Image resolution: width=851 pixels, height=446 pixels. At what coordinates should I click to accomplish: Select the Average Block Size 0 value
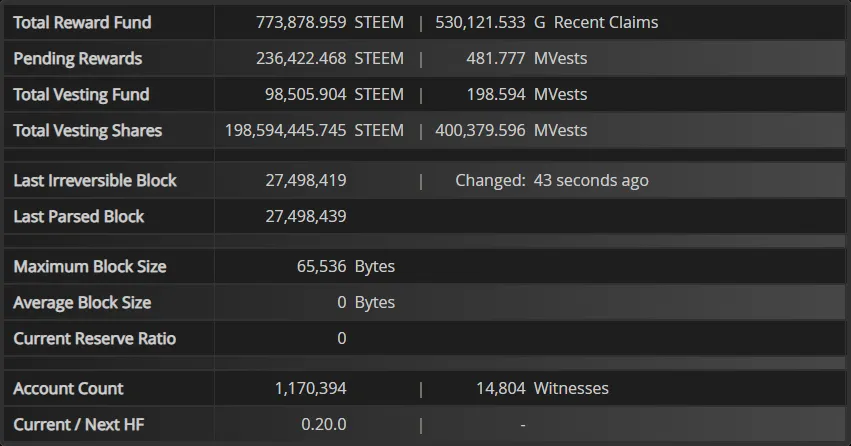pos(341,302)
